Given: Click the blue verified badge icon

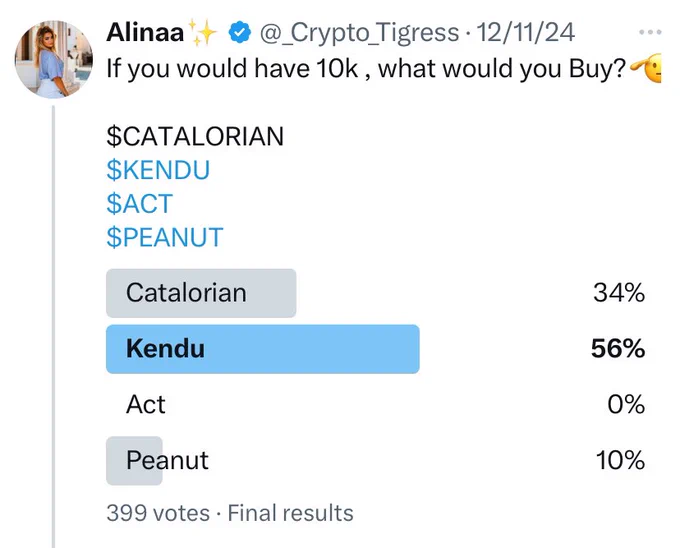Looking at the screenshot, I should [240, 32].
